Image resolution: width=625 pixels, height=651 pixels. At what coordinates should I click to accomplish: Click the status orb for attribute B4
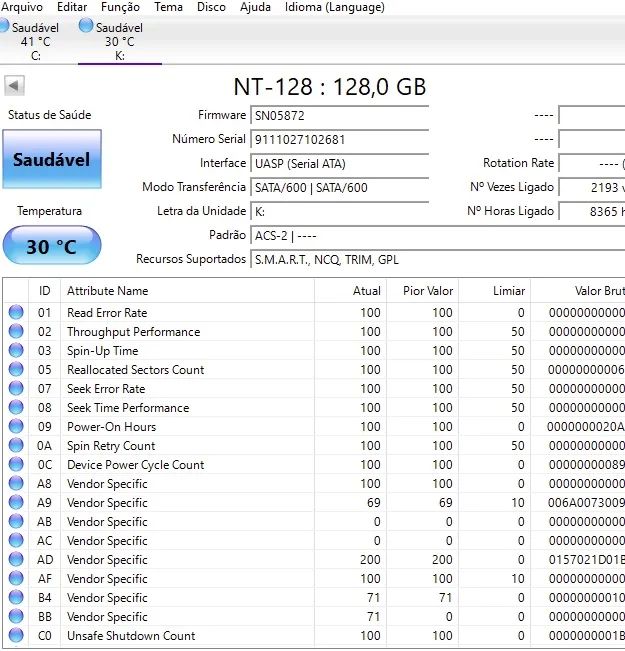tap(16, 597)
